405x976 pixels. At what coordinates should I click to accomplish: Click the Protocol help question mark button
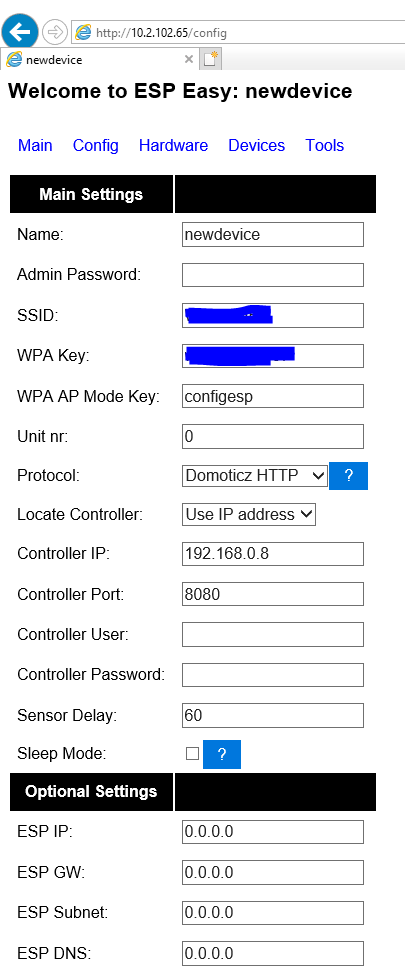(x=348, y=476)
